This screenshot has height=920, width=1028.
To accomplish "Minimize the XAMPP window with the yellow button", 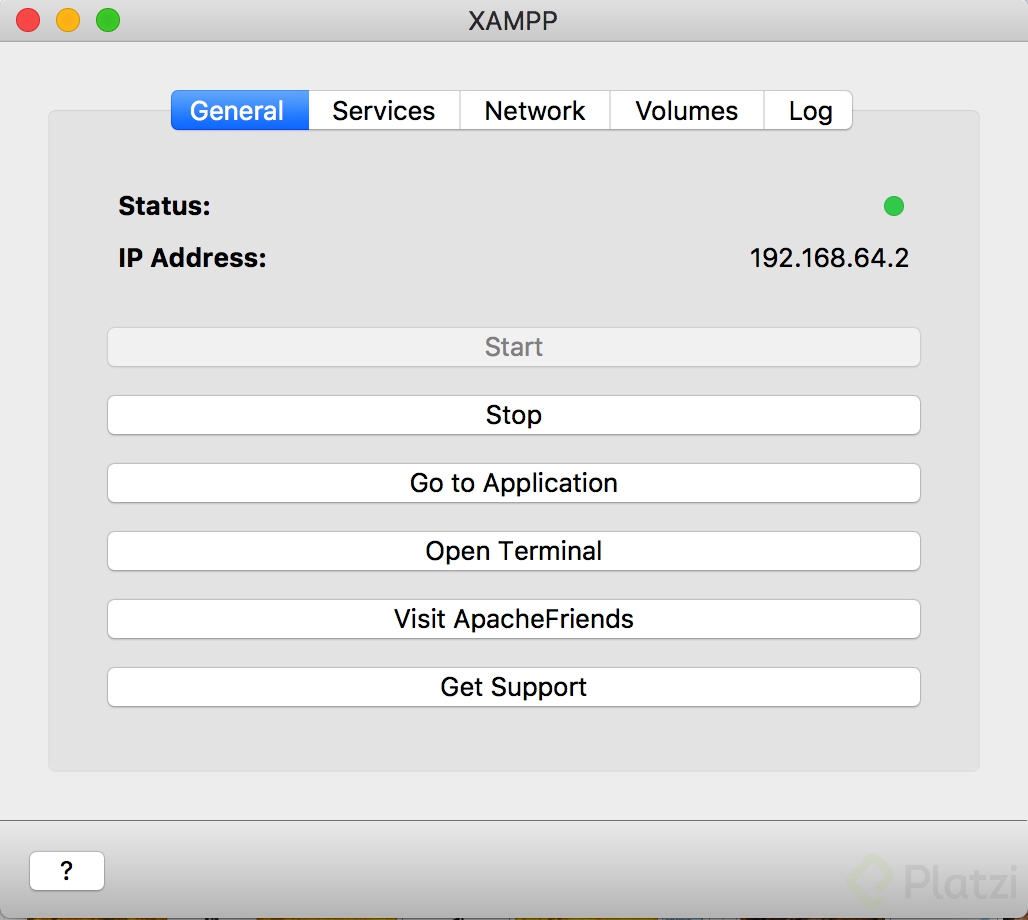I will [68, 20].
